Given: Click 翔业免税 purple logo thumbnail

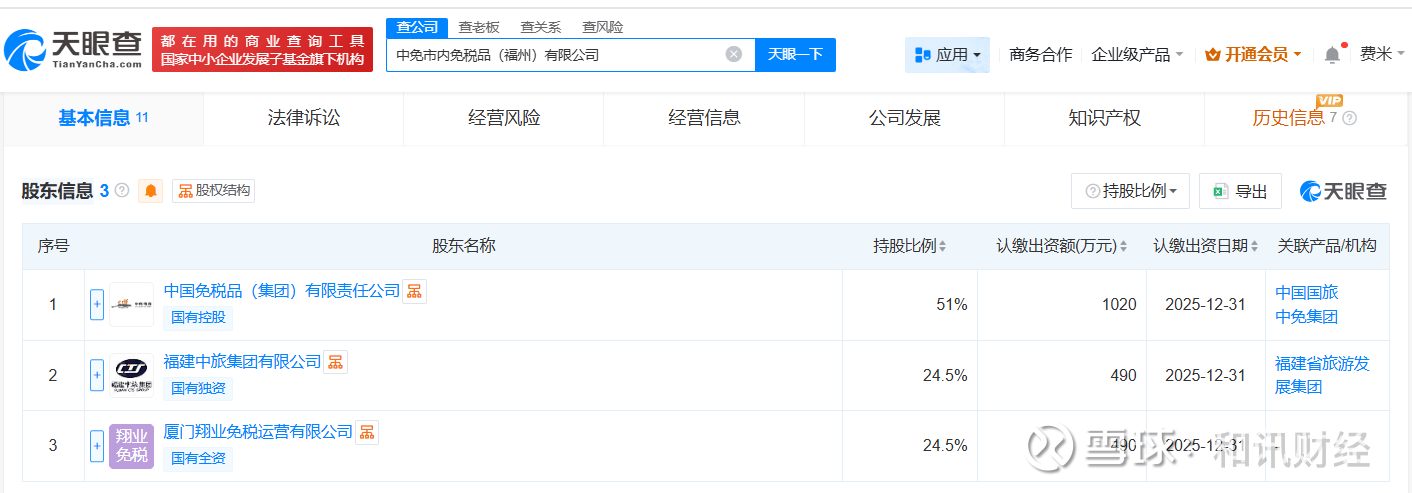Looking at the screenshot, I should [131, 445].
